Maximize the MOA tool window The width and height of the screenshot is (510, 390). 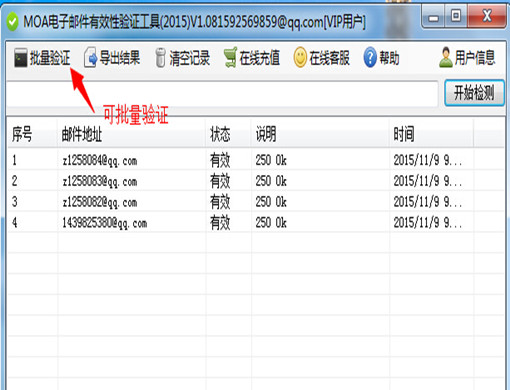456,16
